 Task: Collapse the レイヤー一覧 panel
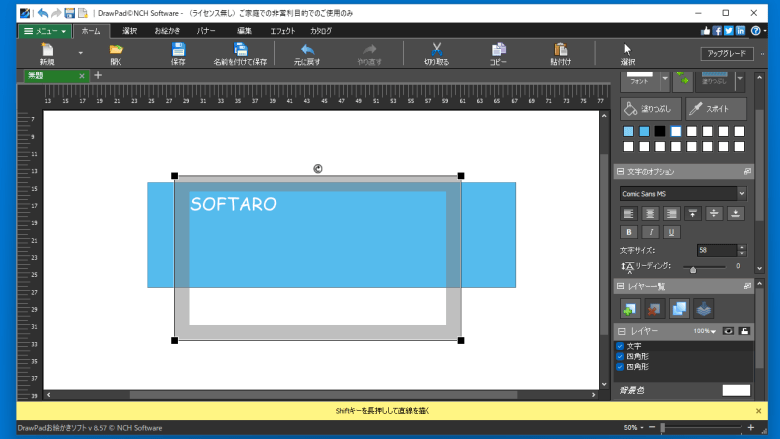[x=620, y=286]
